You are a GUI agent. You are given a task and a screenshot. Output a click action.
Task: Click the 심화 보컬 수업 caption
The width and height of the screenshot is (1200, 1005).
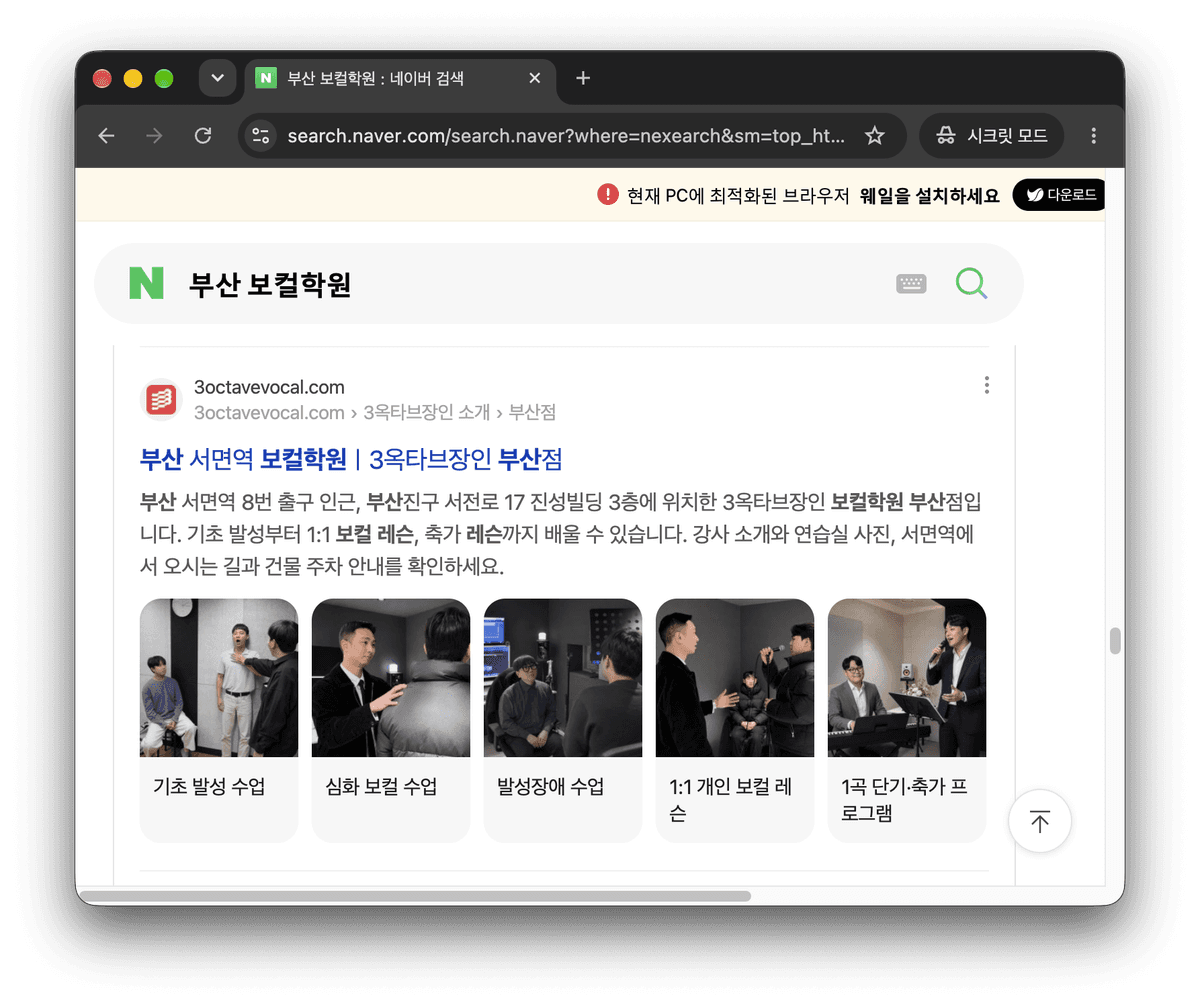pos(381,786)
